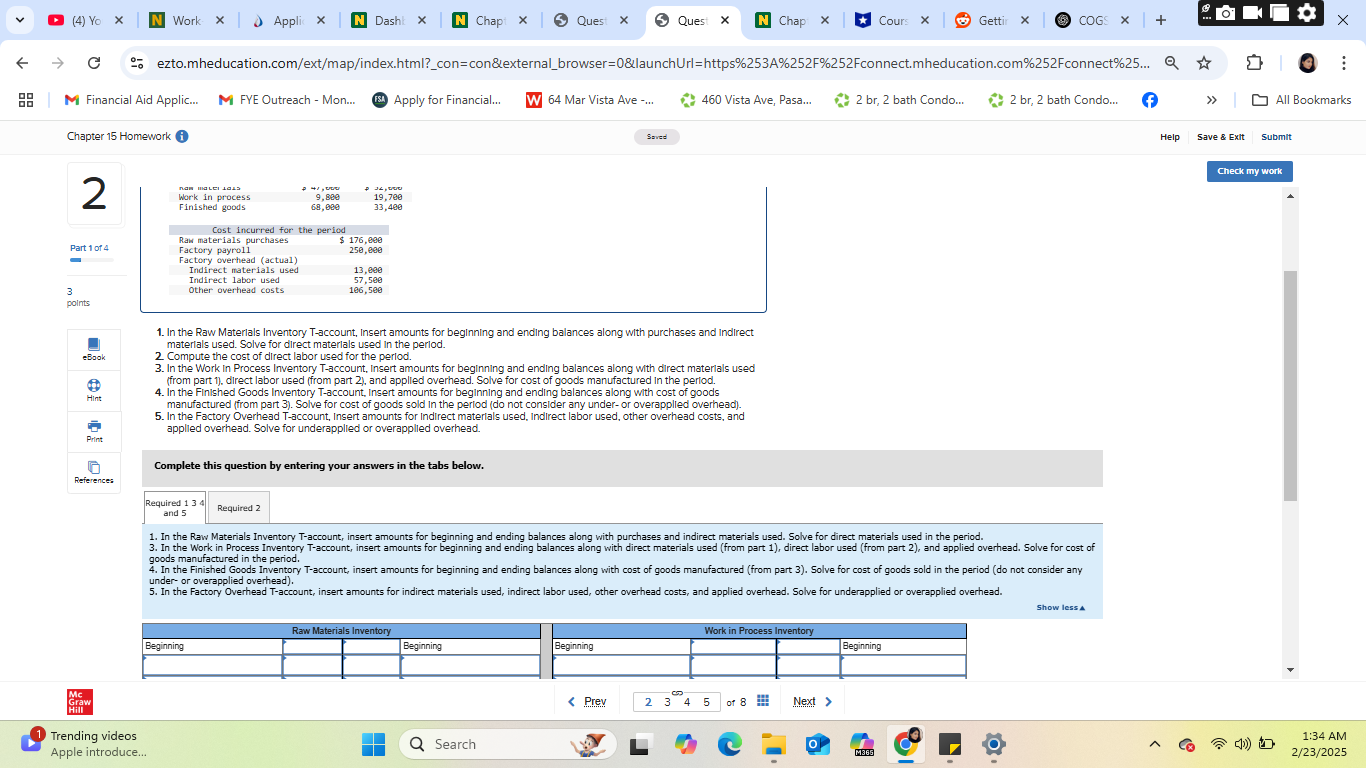Go to the next question with Next

point(812,701)
